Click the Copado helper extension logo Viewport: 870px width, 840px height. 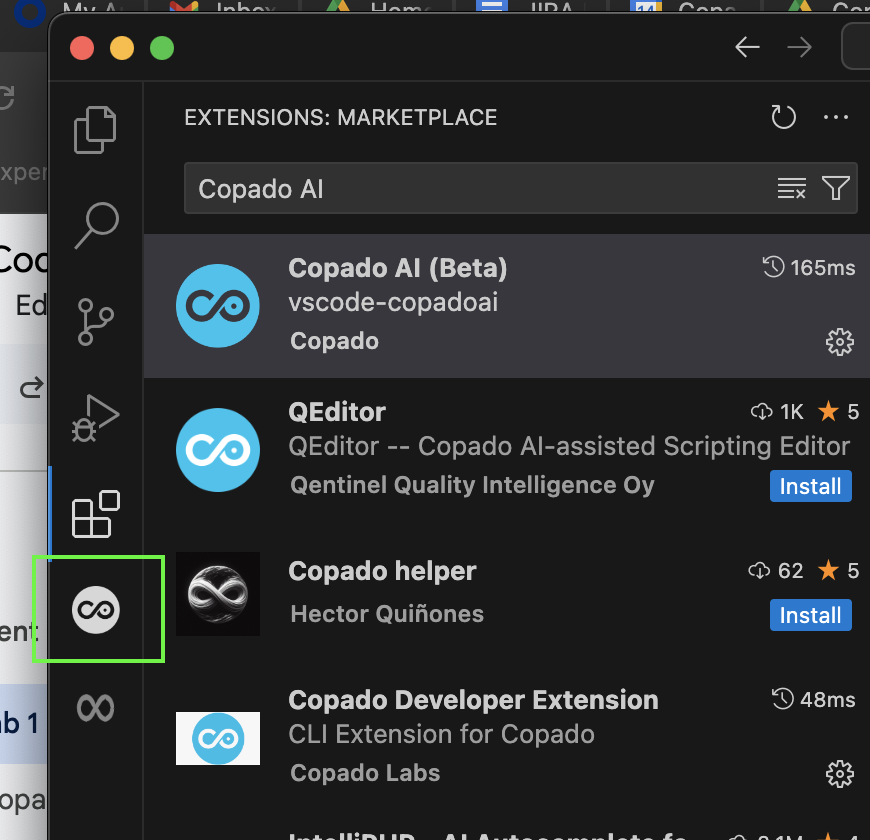click(x=218, y=594)
